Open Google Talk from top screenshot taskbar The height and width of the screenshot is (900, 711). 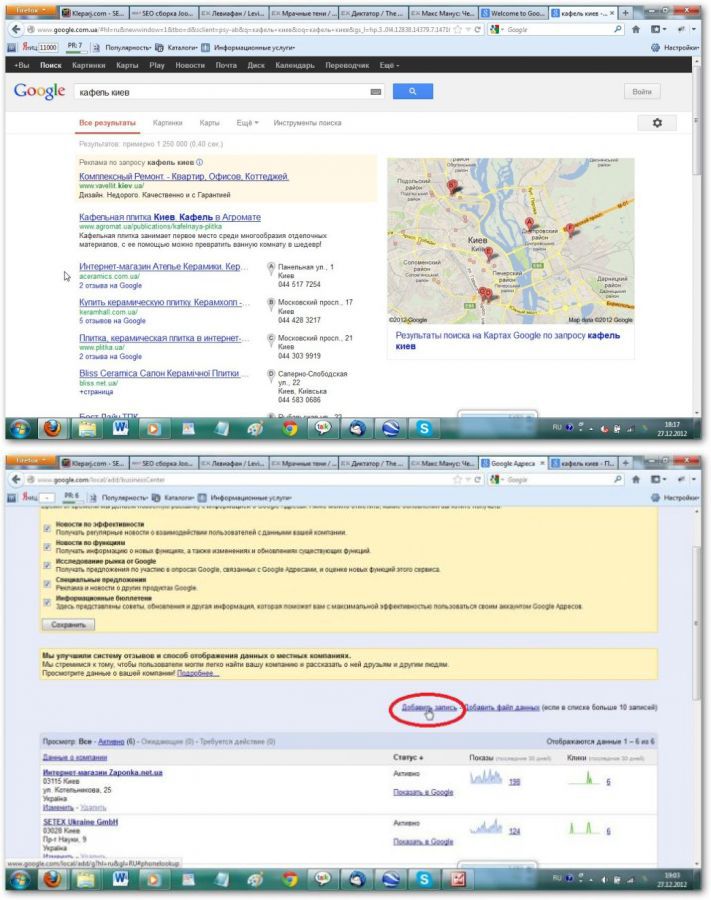point(323,428)
